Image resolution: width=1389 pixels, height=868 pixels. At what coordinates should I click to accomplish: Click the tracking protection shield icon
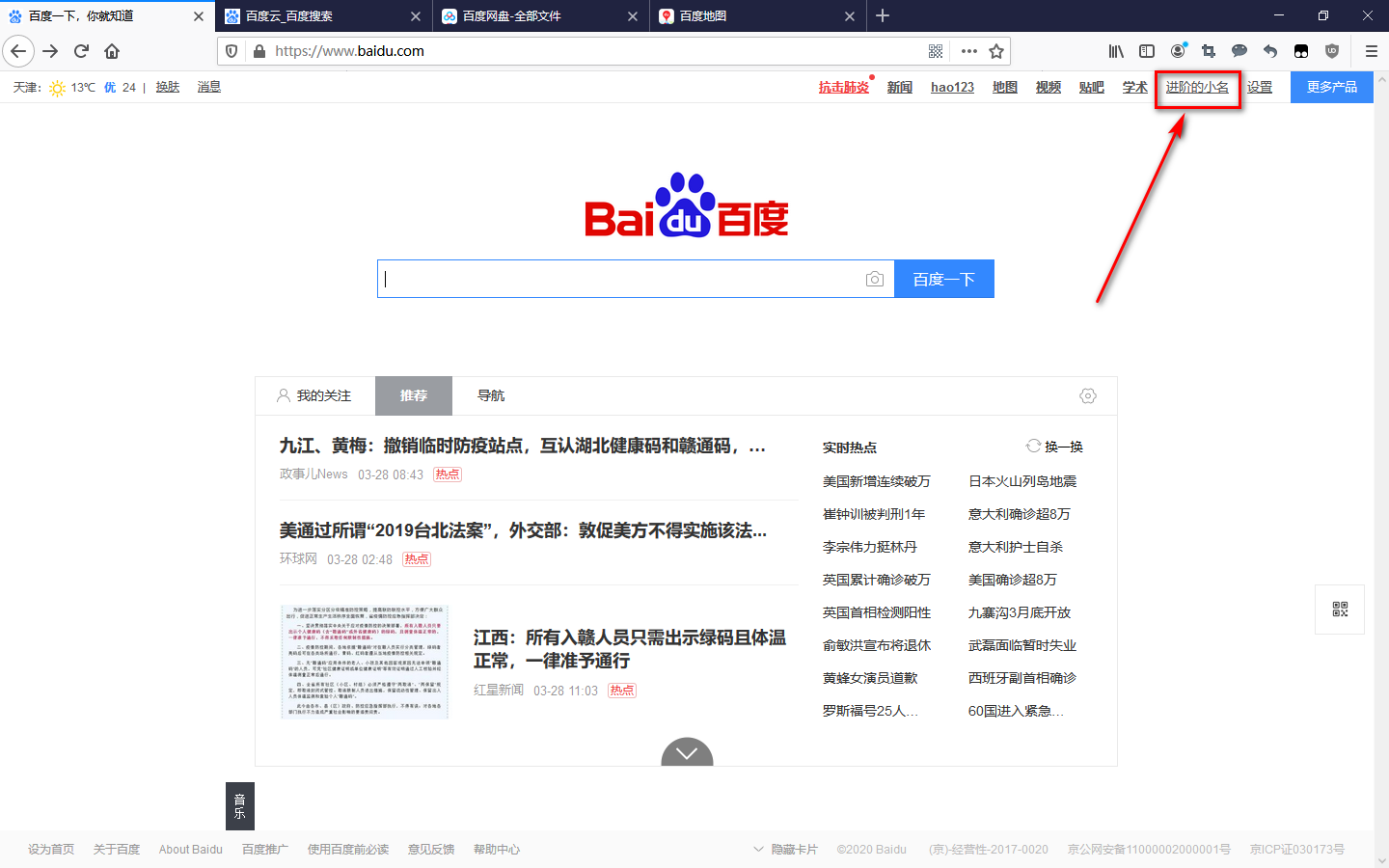[231, 51]
